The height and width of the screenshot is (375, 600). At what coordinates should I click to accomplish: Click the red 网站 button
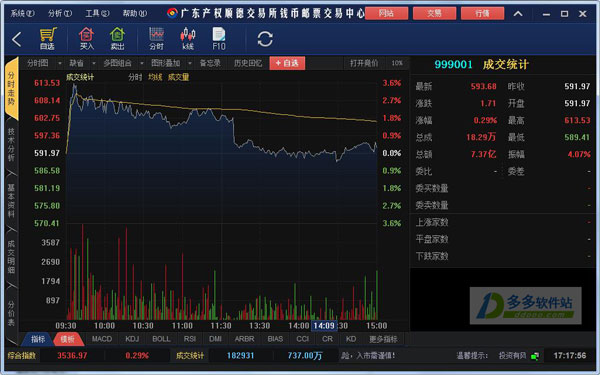click(x=386, y=13)
